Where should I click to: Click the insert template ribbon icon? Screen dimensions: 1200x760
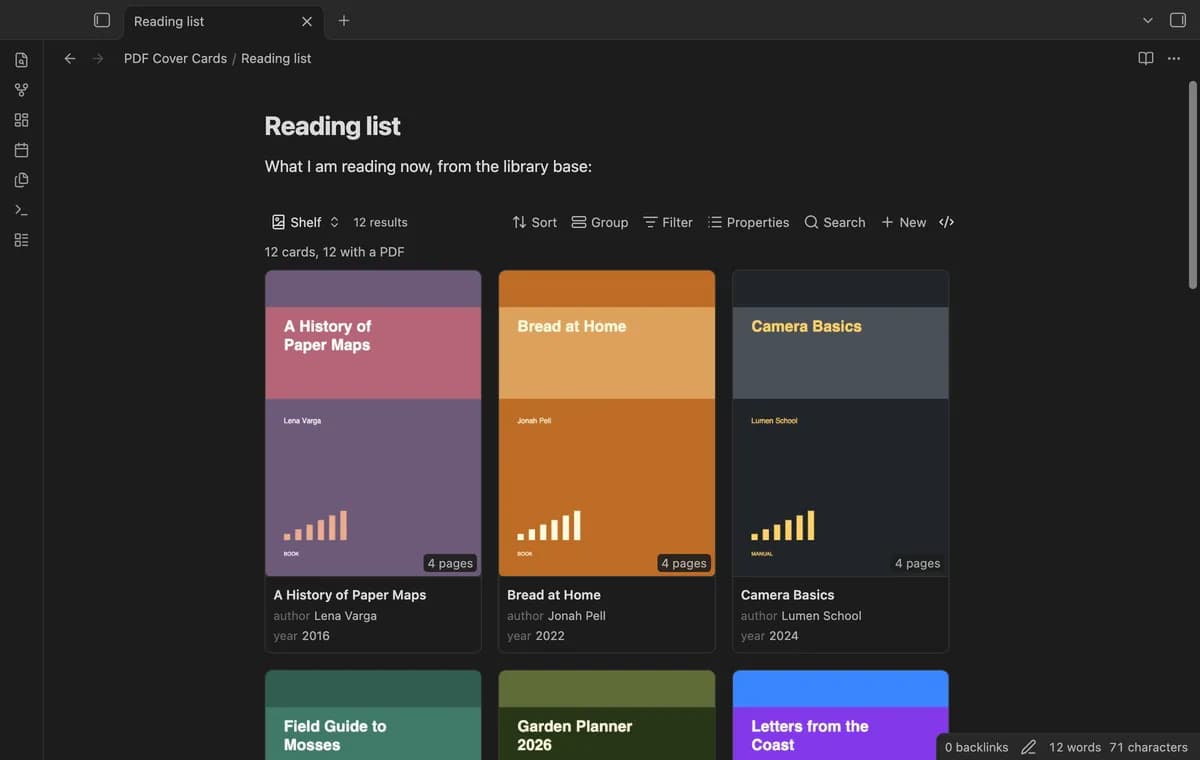pyautogui.click(x=21, y=180)
